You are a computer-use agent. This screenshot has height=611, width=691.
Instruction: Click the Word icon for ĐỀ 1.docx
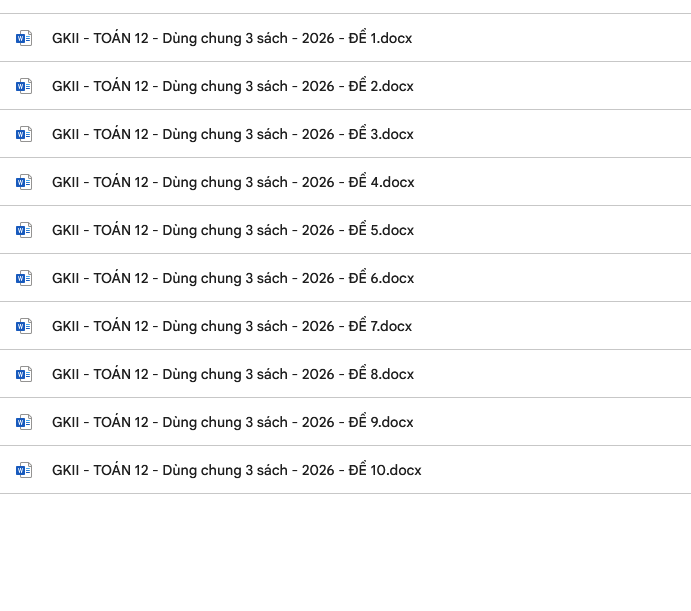pyautogui.click(x=24, y=38)
